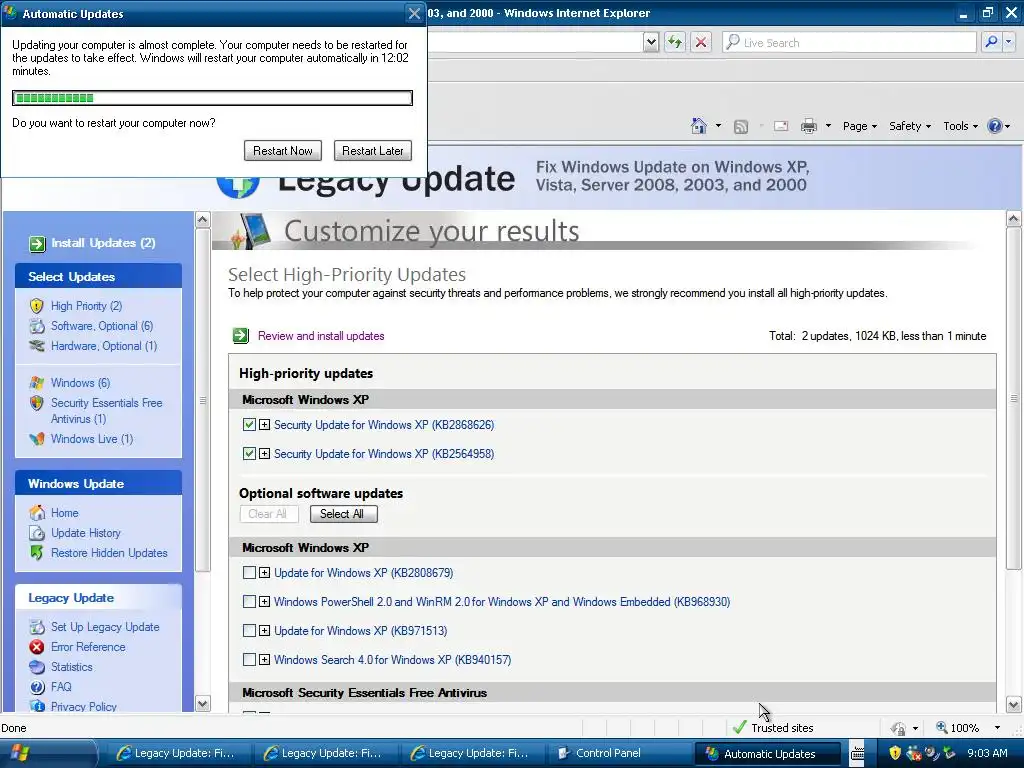Image resolution: width=1024 pixels, height=768 pixels.
Task: Open Security Update KB2868626 link
Action: click(x=384, y=424)
